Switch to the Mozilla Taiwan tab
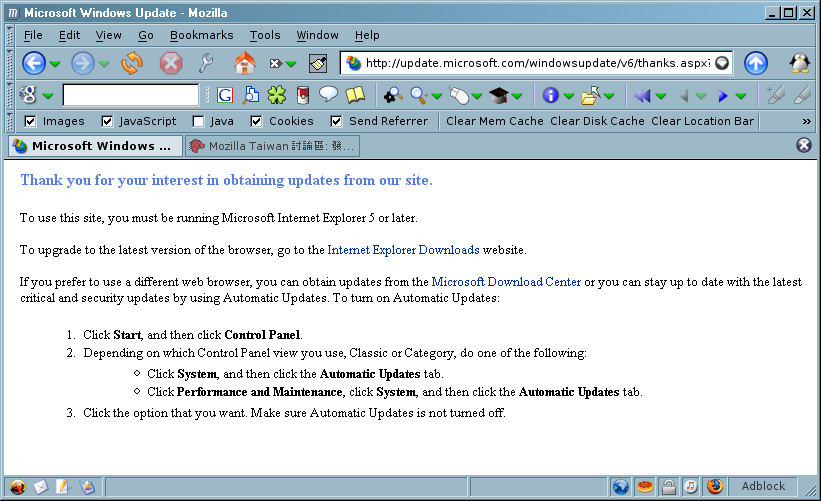 pos(270,146)
